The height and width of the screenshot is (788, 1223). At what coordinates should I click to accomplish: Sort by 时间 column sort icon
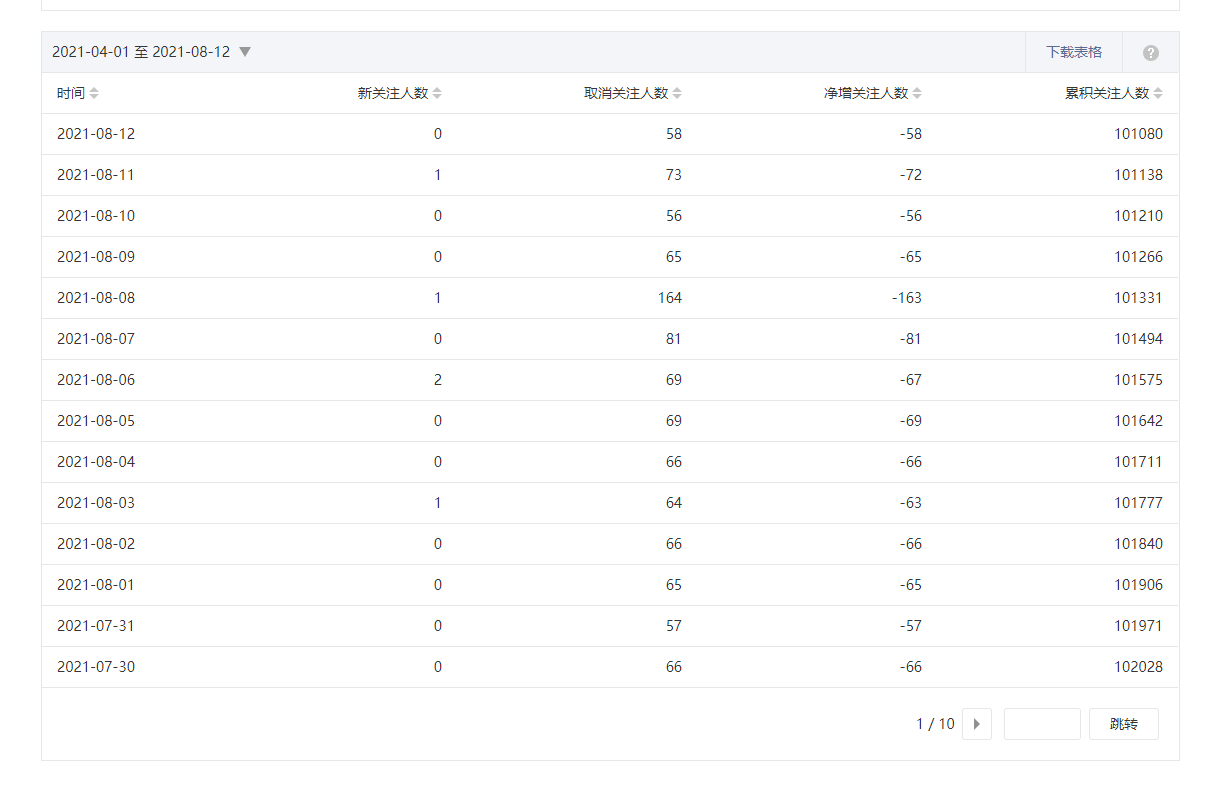click(94, 93)
